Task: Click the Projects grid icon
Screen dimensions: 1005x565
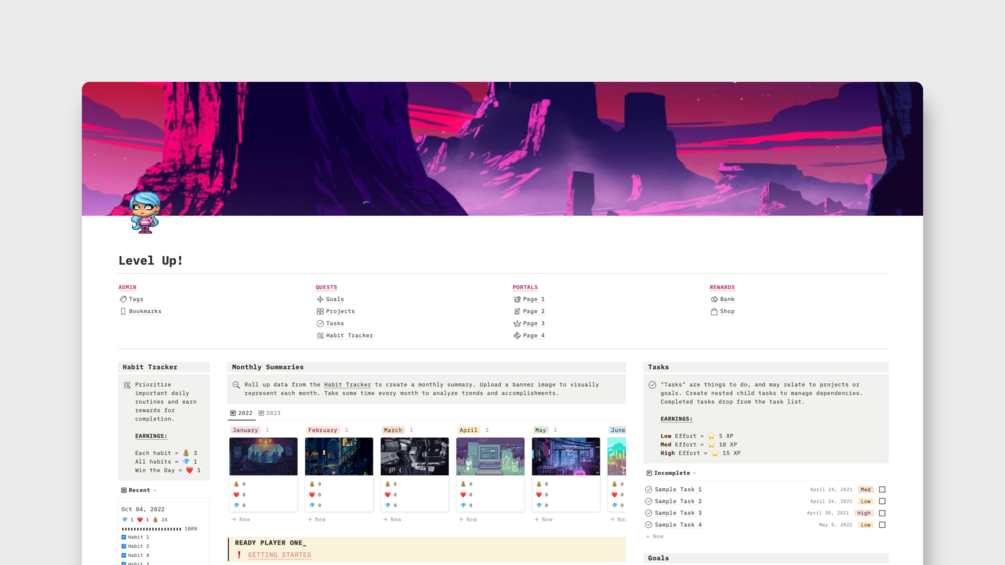Action: 320,311
